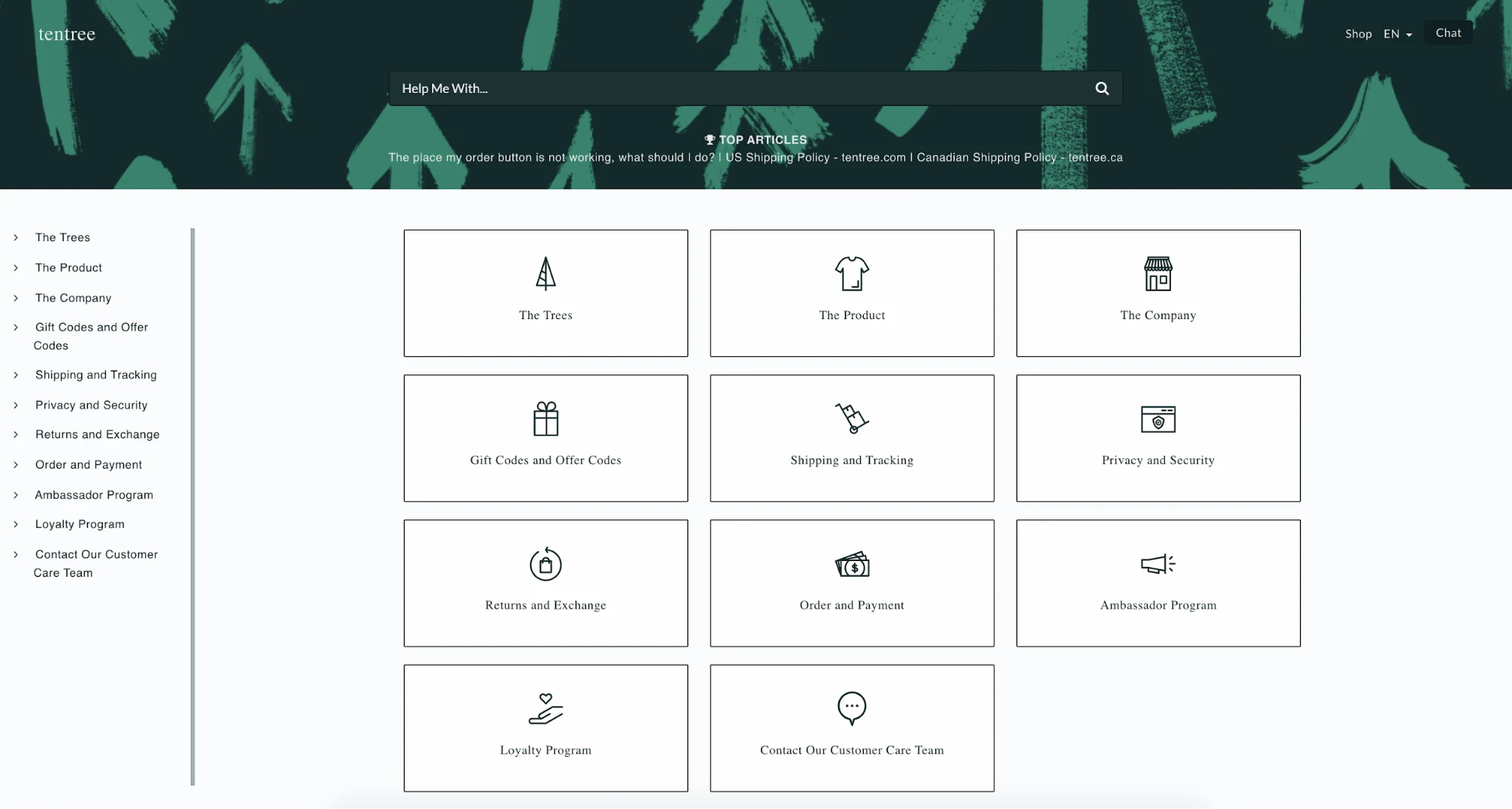This screenshot has height=809, width=1512.
Task: Click the Help Me With search field
Action: (756, 88)
